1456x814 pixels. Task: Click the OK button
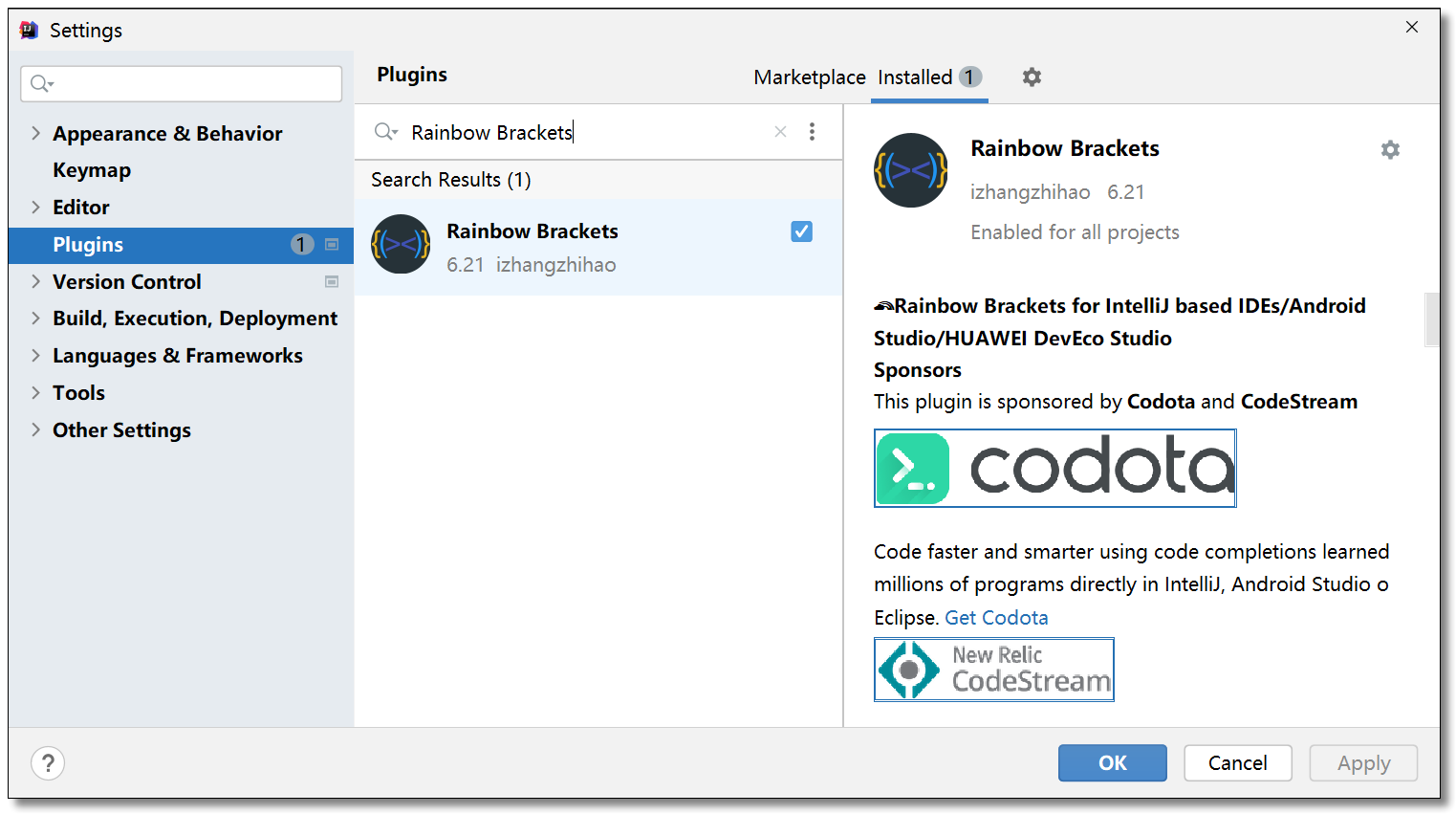tap(1113, 763)
